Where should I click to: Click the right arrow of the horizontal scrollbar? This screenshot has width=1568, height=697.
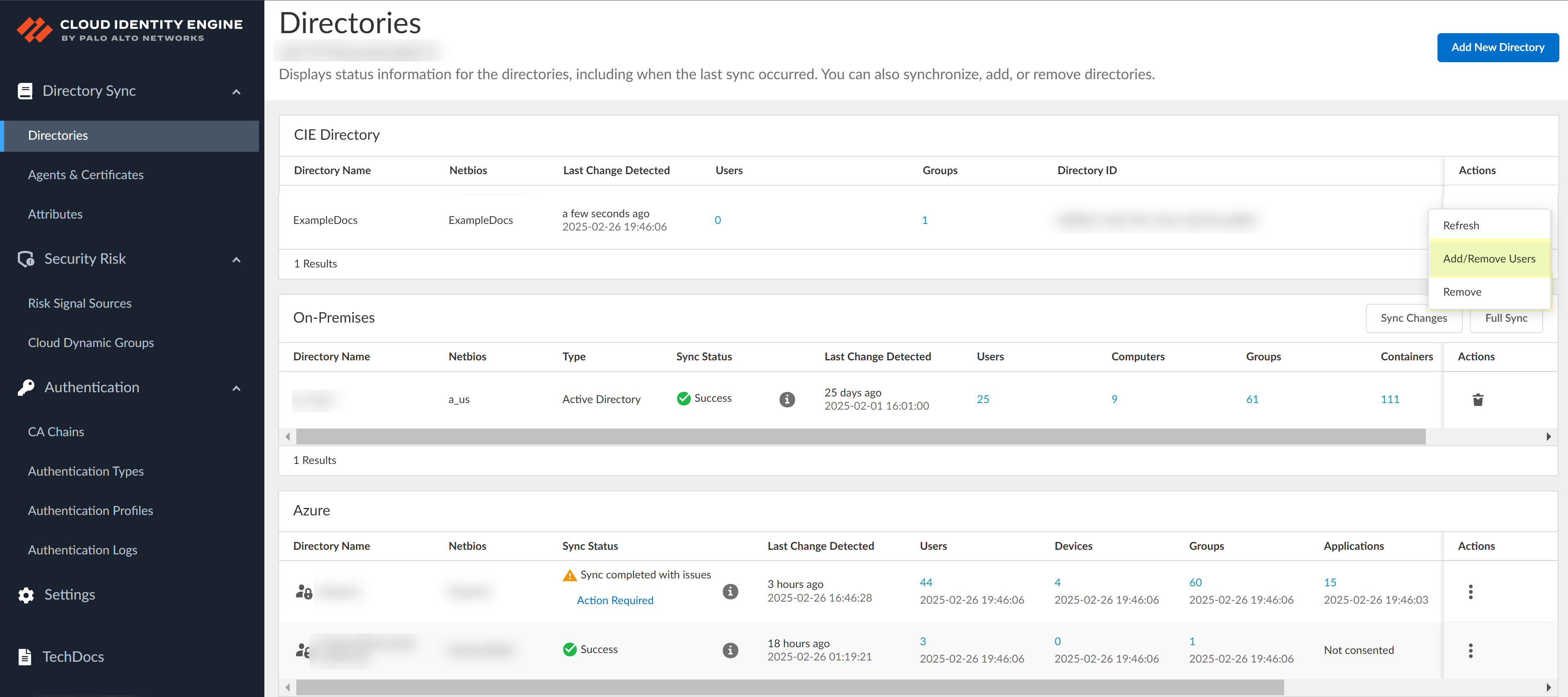pos(1549,436)
